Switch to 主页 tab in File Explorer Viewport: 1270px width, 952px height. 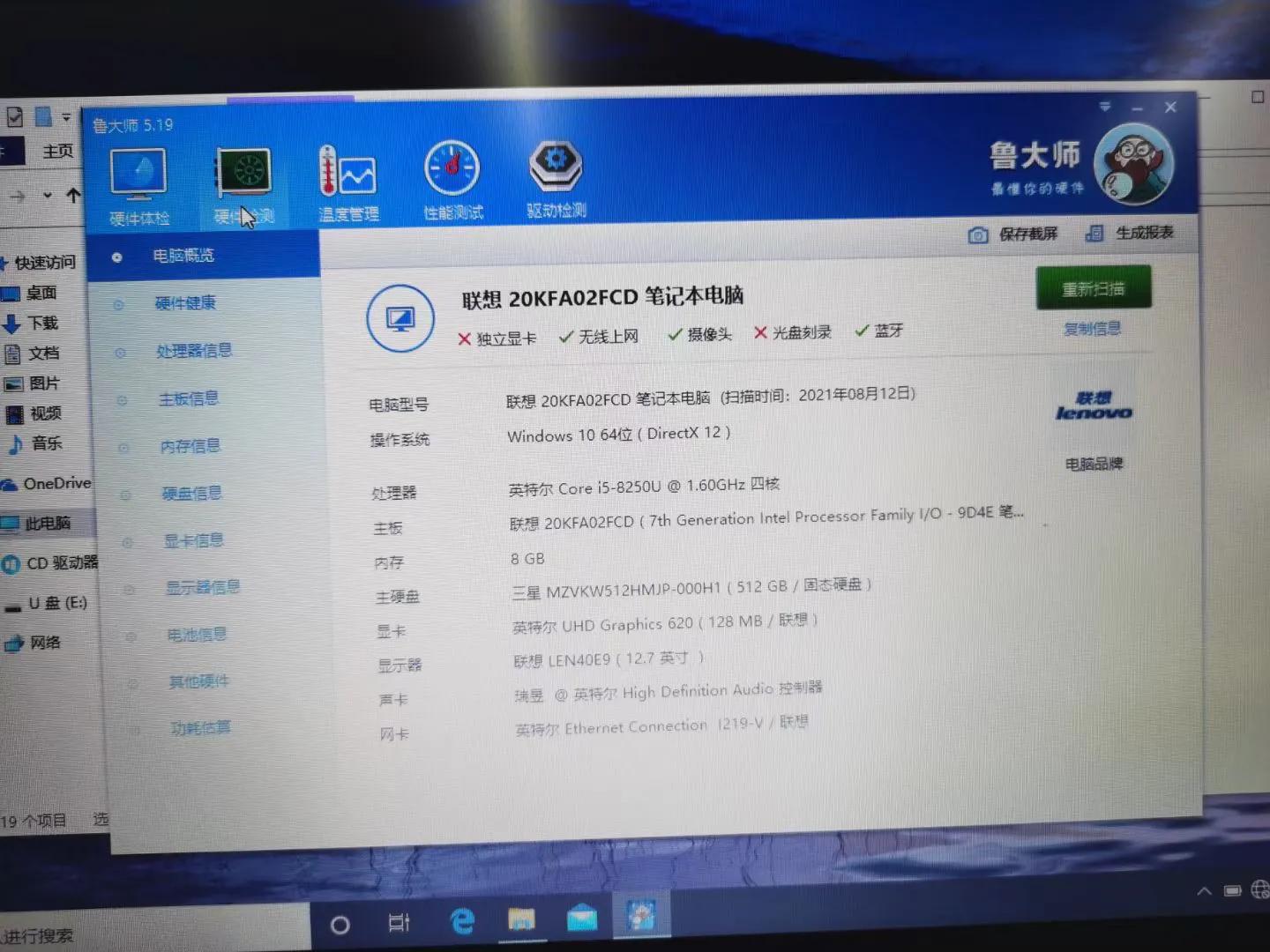pyautogui.click(x=58, y=151)
